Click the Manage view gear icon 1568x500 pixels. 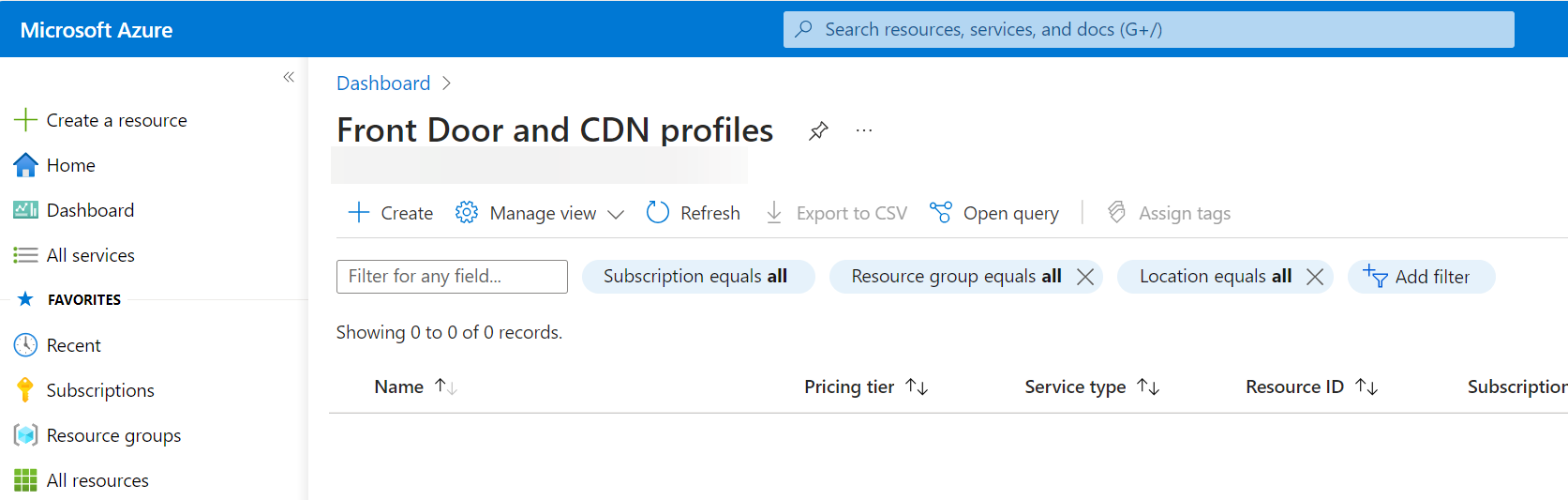(x=466, y=213)
